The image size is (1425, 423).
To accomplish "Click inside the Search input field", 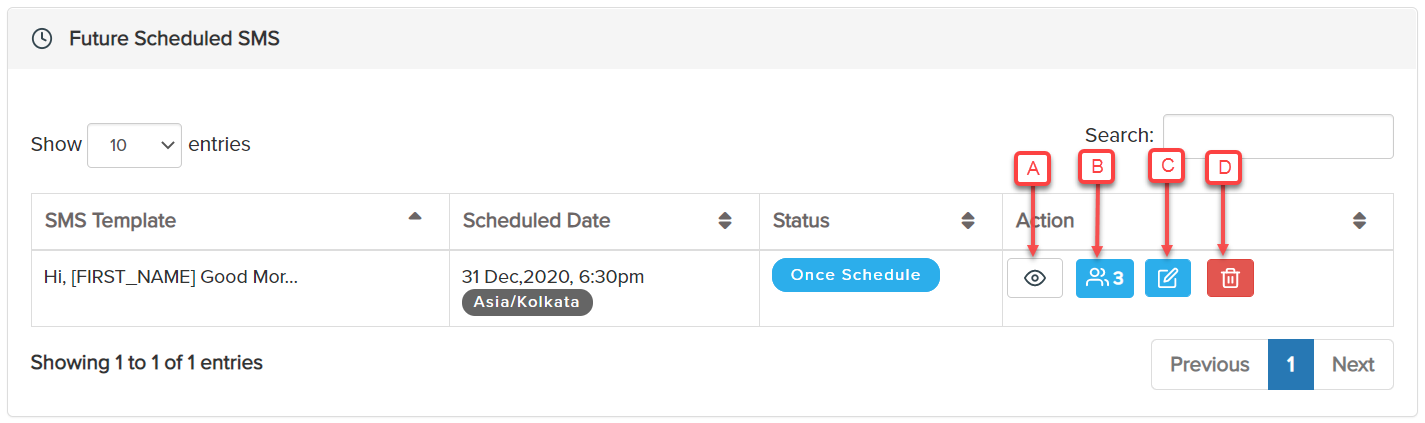I will [x=1277, y=136].
